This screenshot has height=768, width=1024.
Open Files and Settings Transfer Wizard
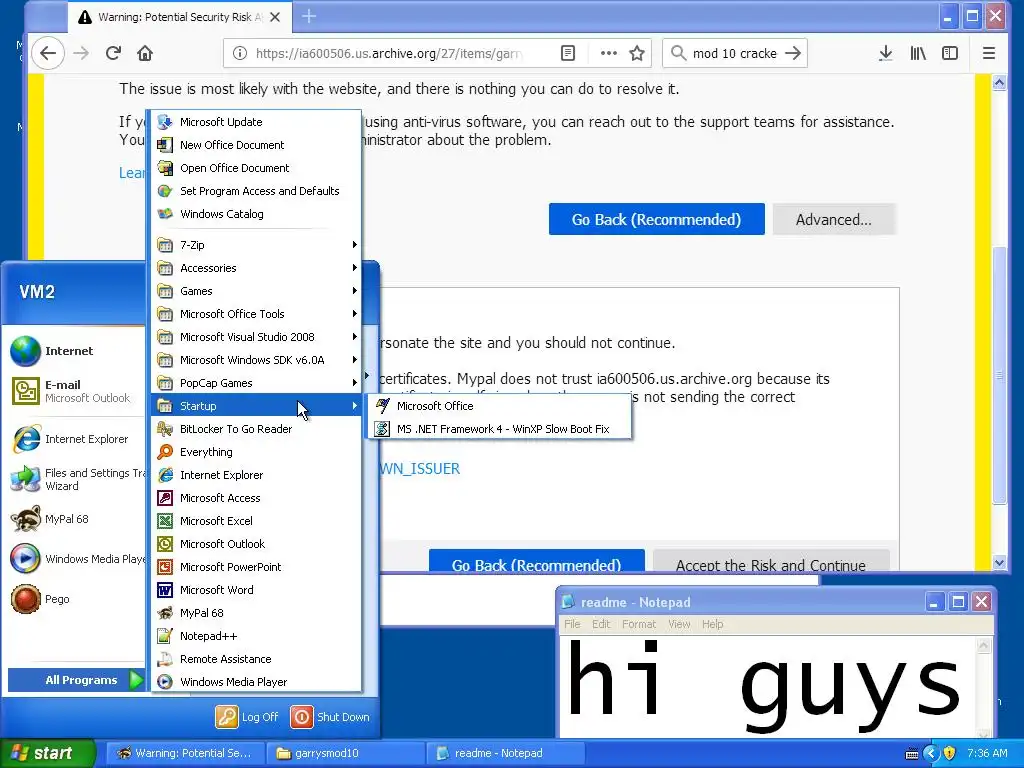75,479
